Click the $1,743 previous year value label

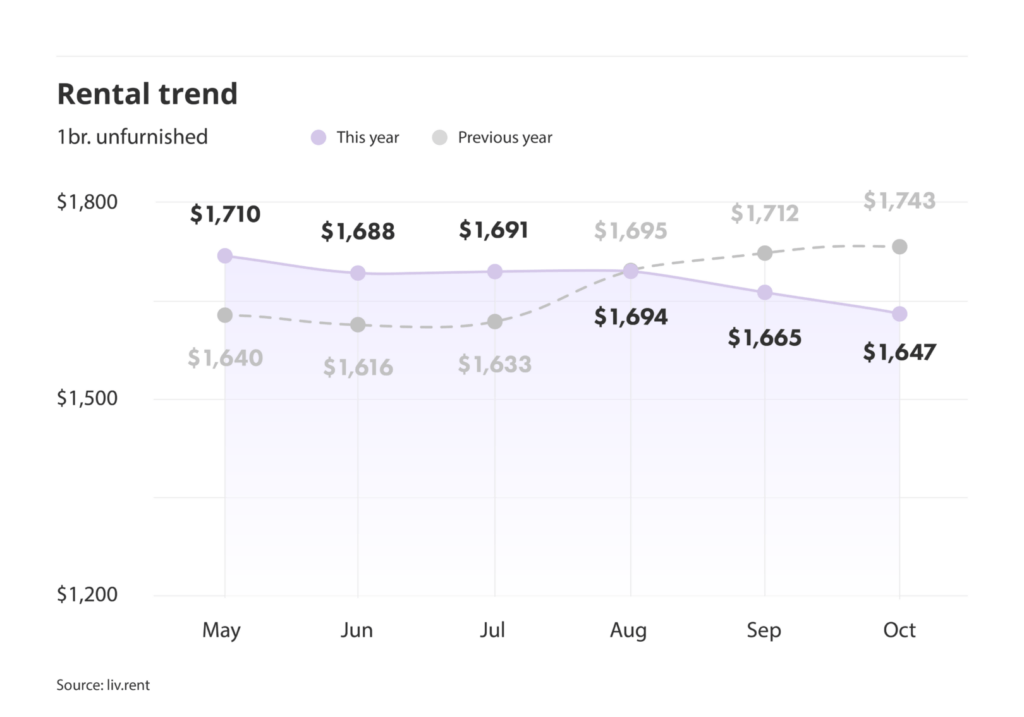click(x=900, y=201)
